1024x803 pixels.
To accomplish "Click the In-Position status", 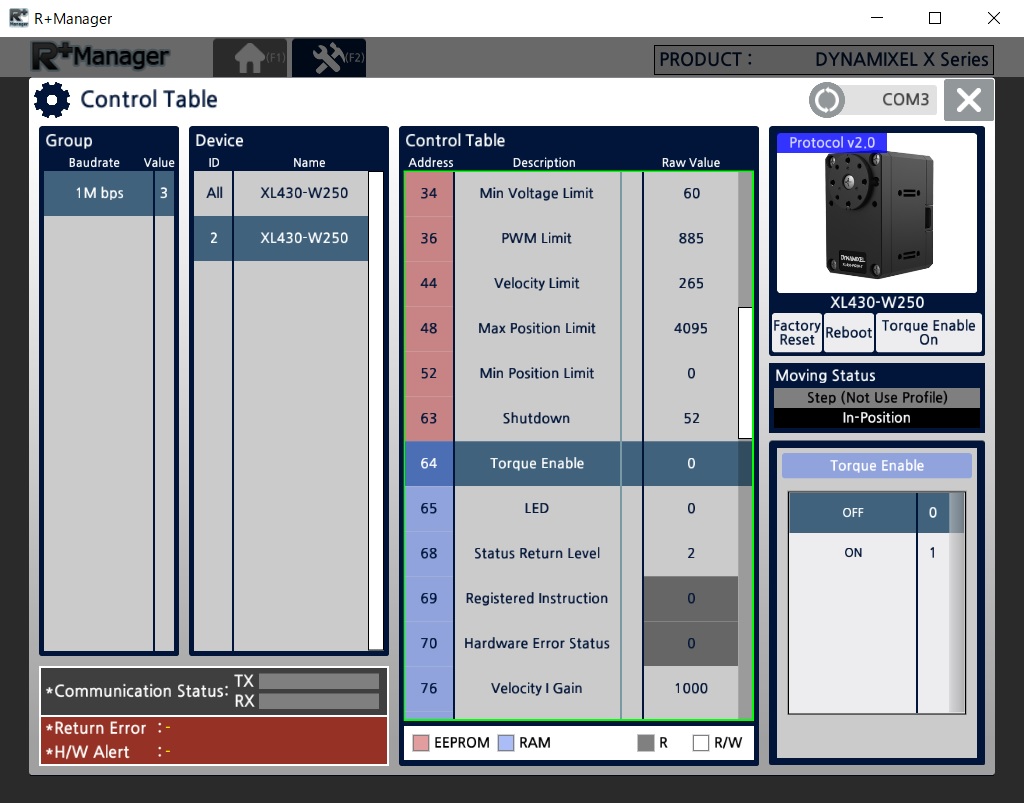I will (877, 418).
